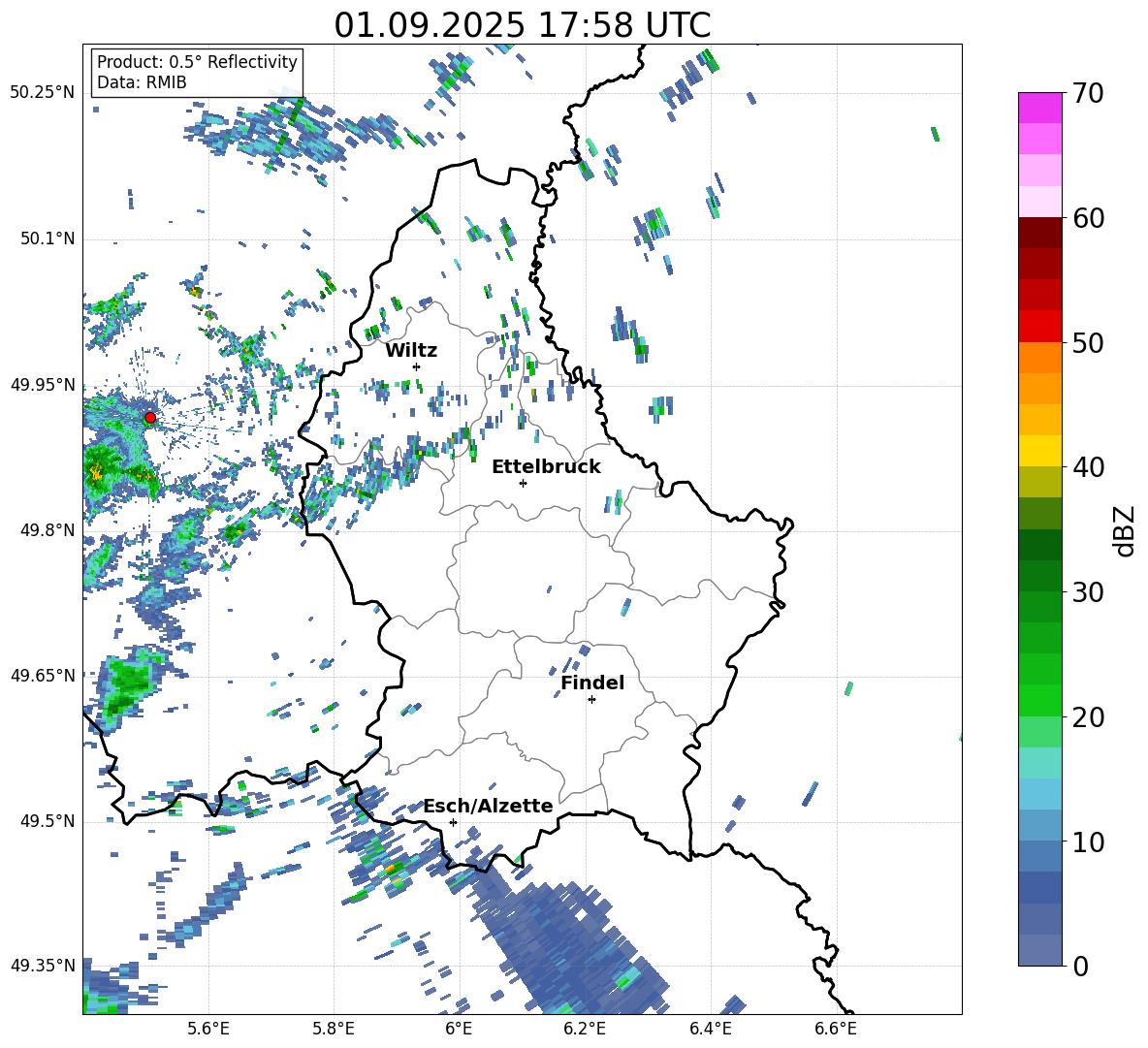The image size is (1148, 1048).
Task: Click the Data: RMIB text
Action: tap(142, 82)
